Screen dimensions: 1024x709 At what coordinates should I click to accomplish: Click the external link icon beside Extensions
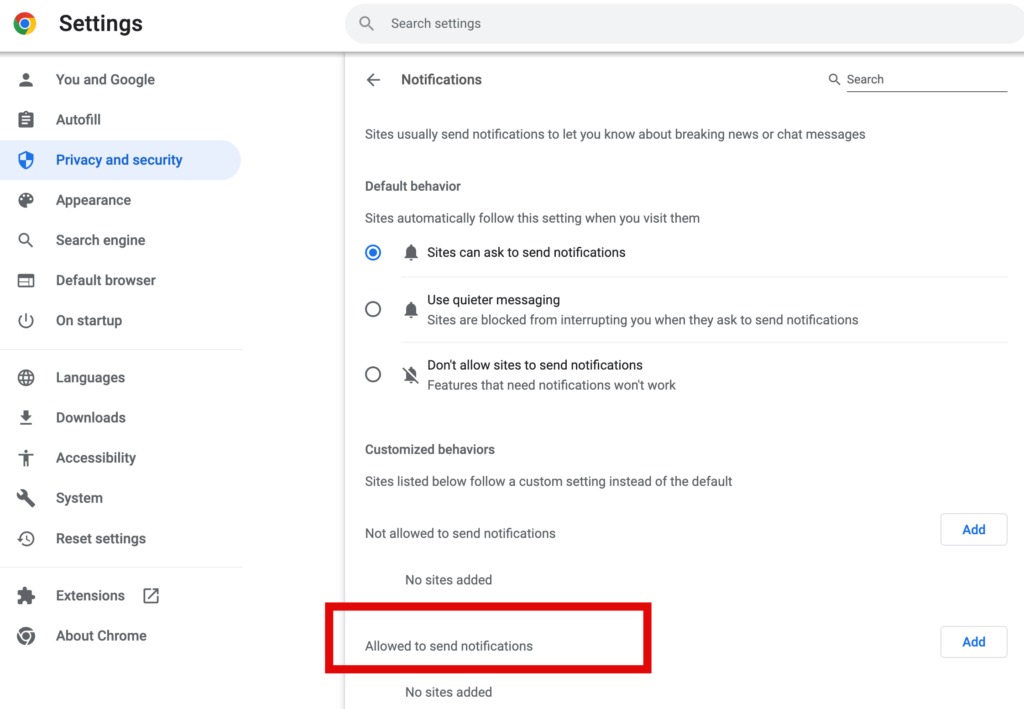151,596
